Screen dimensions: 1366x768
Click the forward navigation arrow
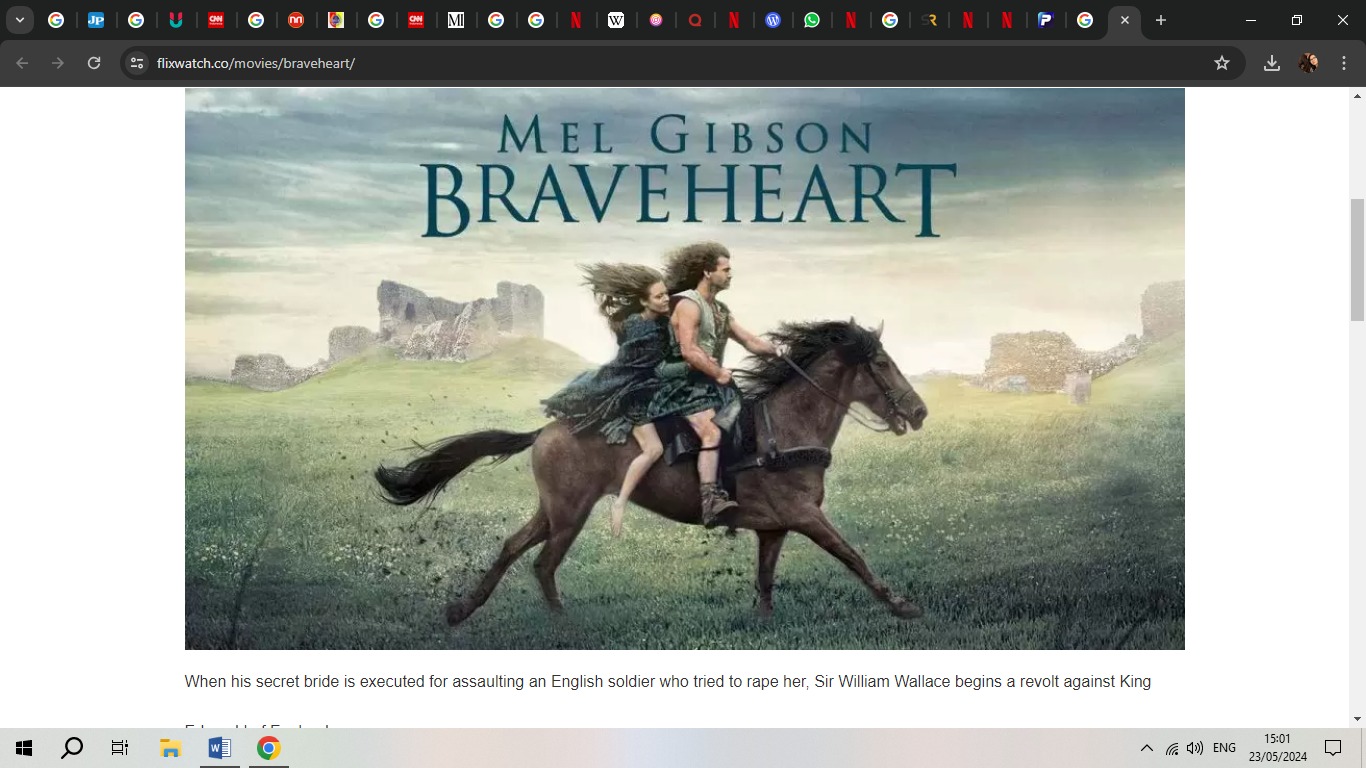(x=58, y=63)
